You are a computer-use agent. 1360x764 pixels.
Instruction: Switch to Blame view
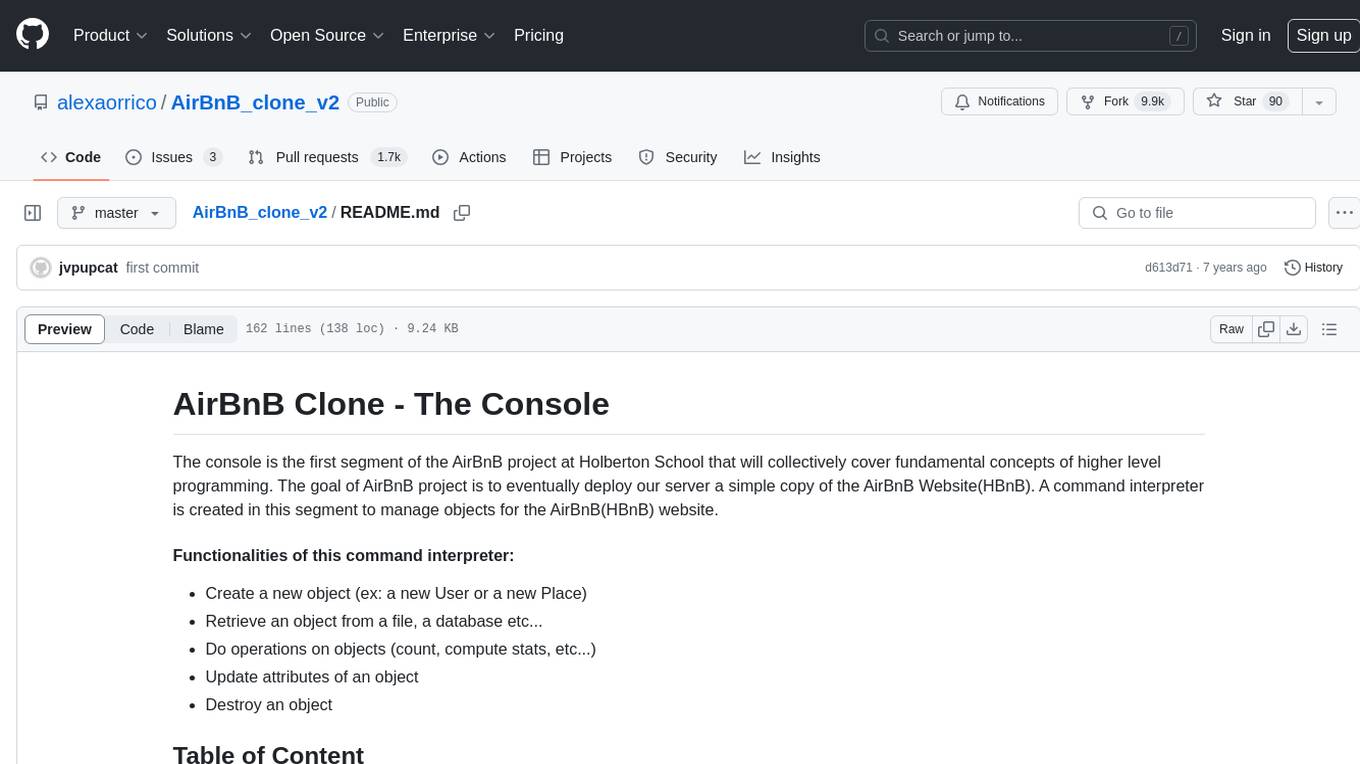click(203, 329)
